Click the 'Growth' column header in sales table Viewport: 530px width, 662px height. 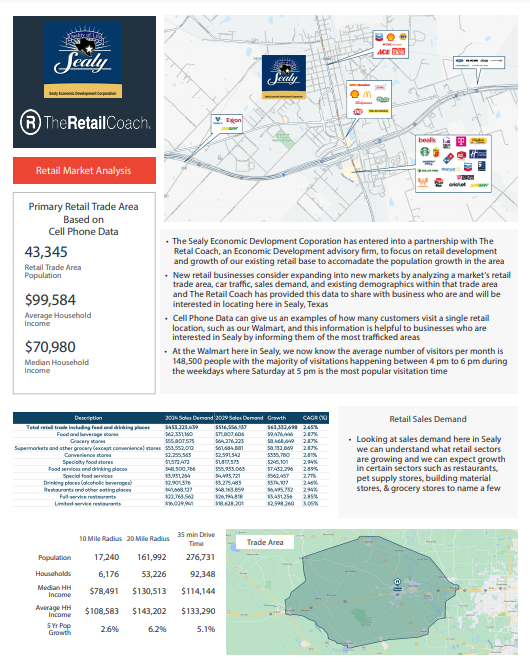[x=277, y=418]
